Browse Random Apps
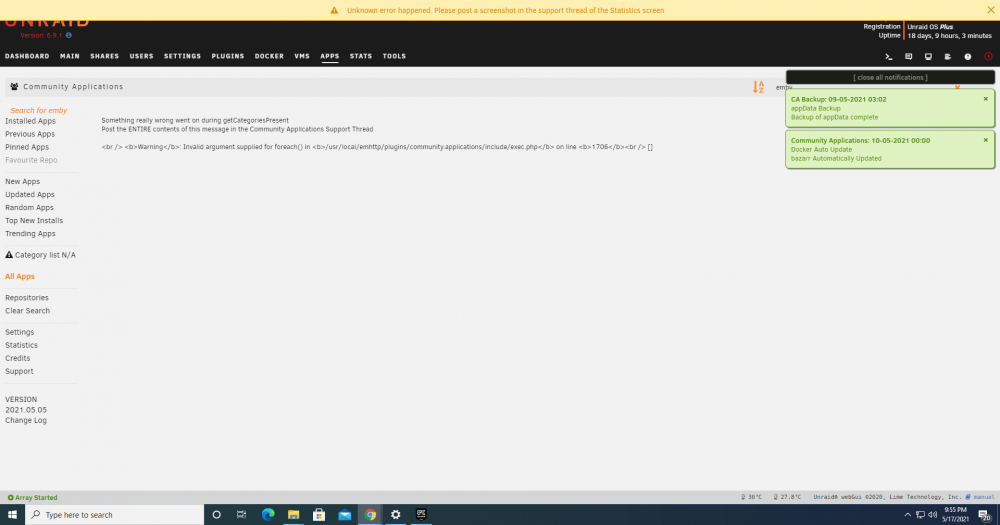 tap(29, 207)
